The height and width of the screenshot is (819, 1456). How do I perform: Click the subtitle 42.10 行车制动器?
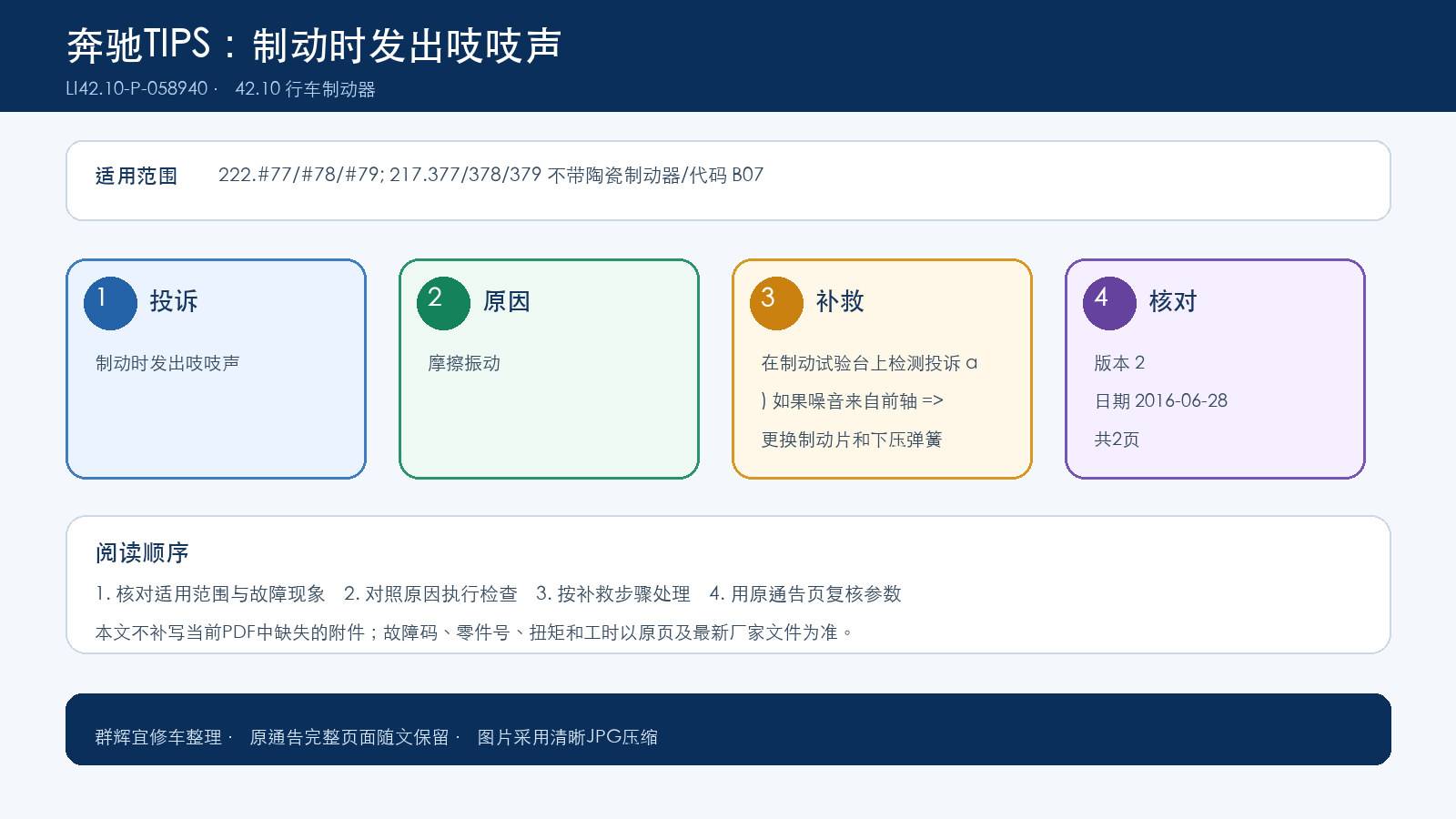point(305,89)
